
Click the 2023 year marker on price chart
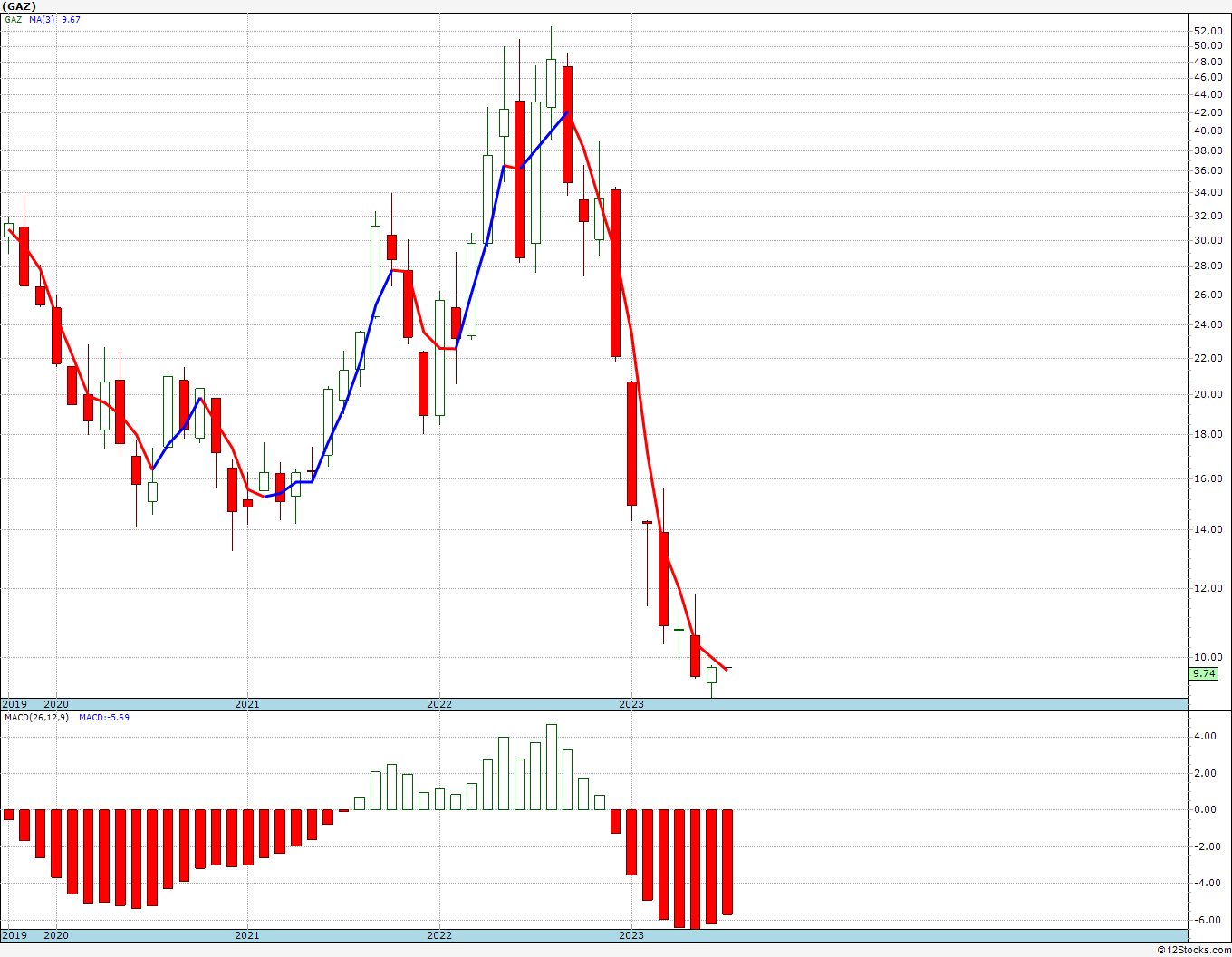pyautogui.click(x=631, y=704)
